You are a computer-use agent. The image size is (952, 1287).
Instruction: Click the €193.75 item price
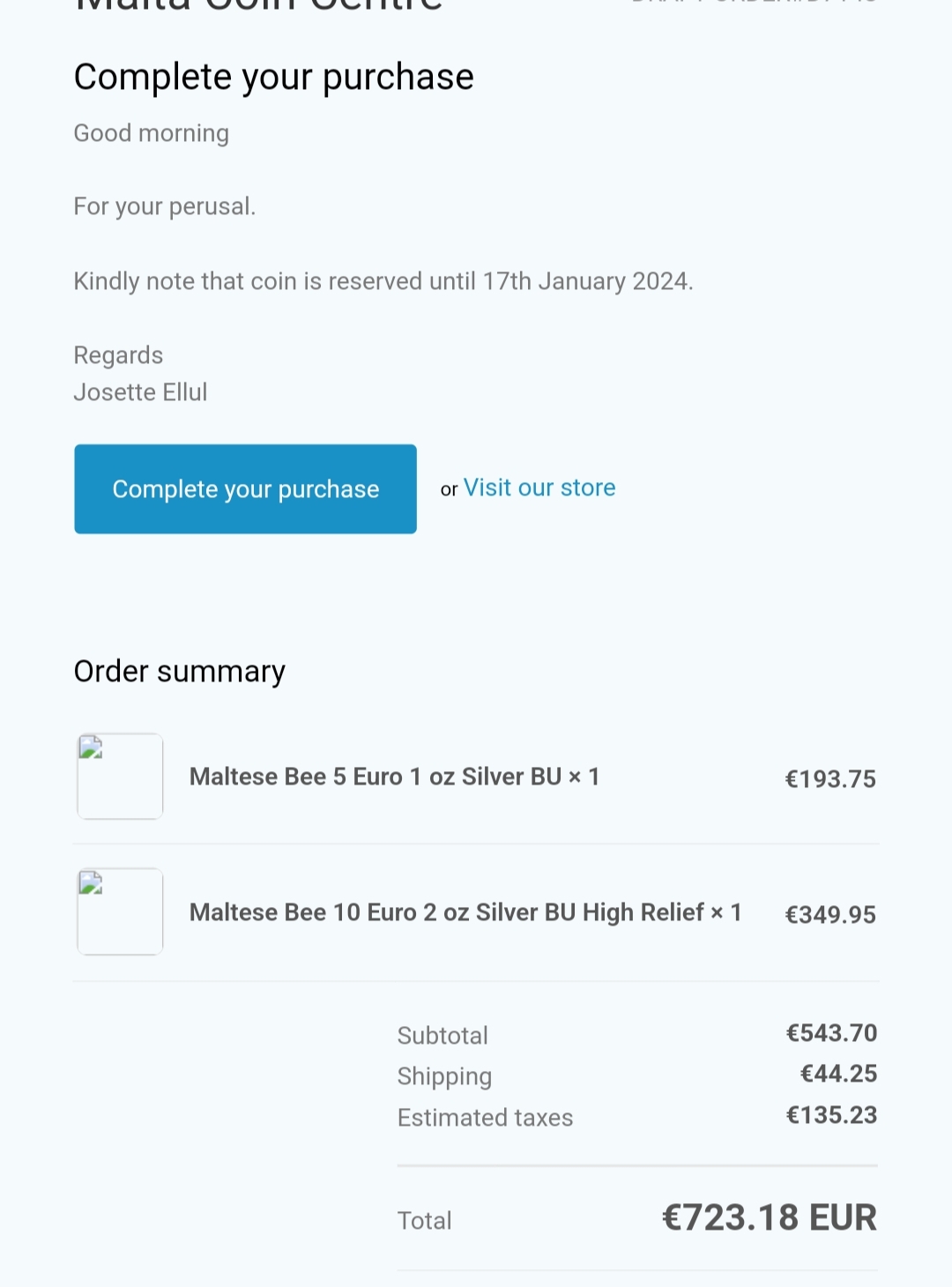point(830,779)
